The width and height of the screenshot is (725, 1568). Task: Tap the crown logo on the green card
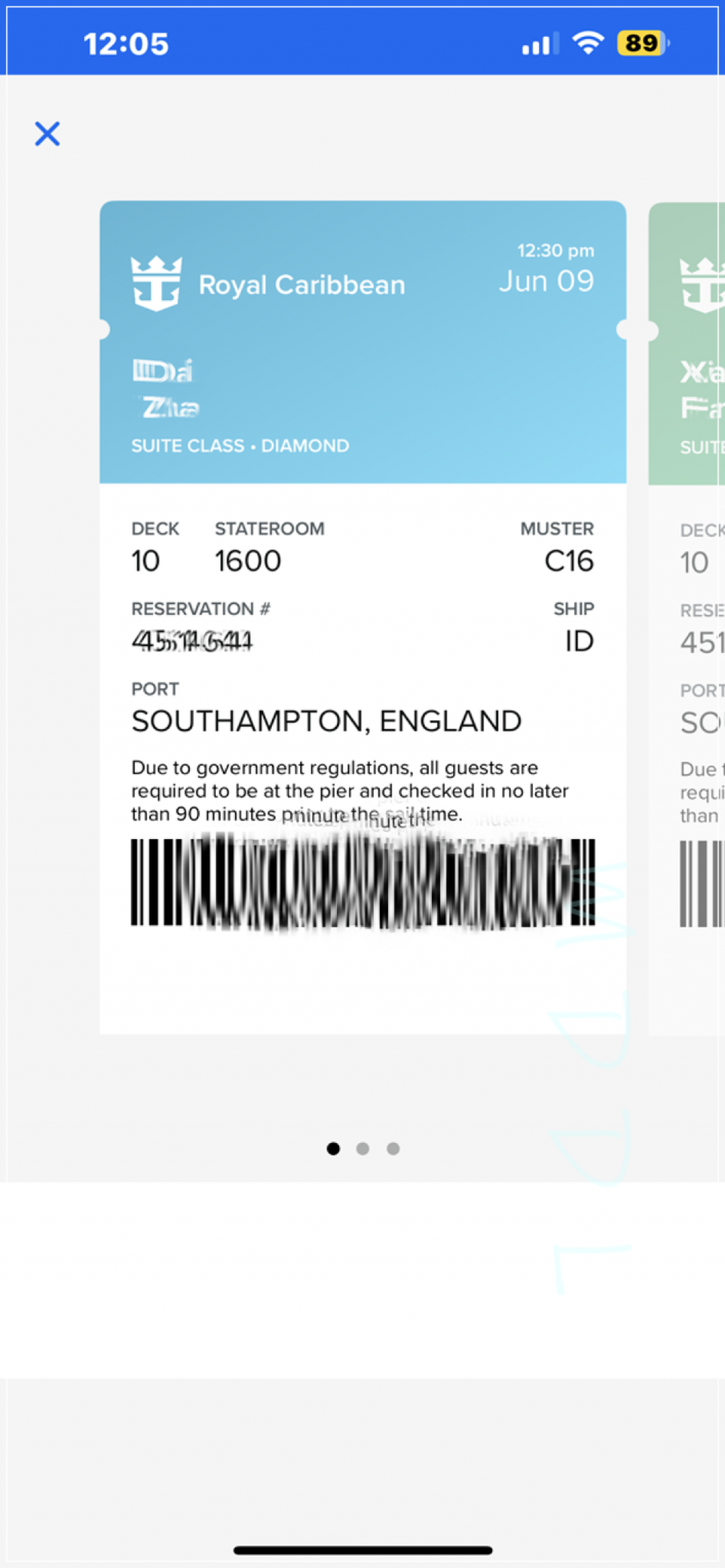click(702, 285)
